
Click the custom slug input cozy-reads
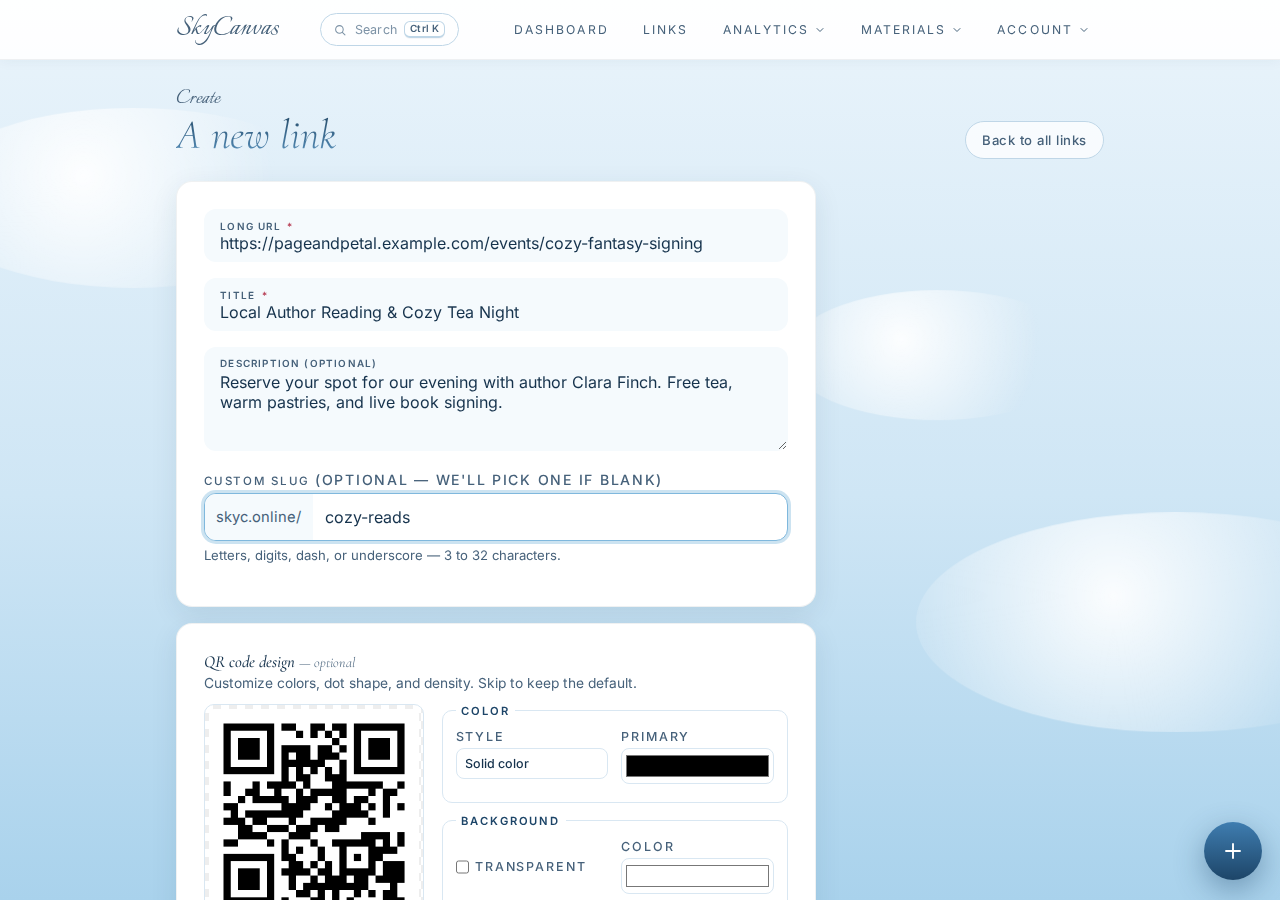[550, 517]
